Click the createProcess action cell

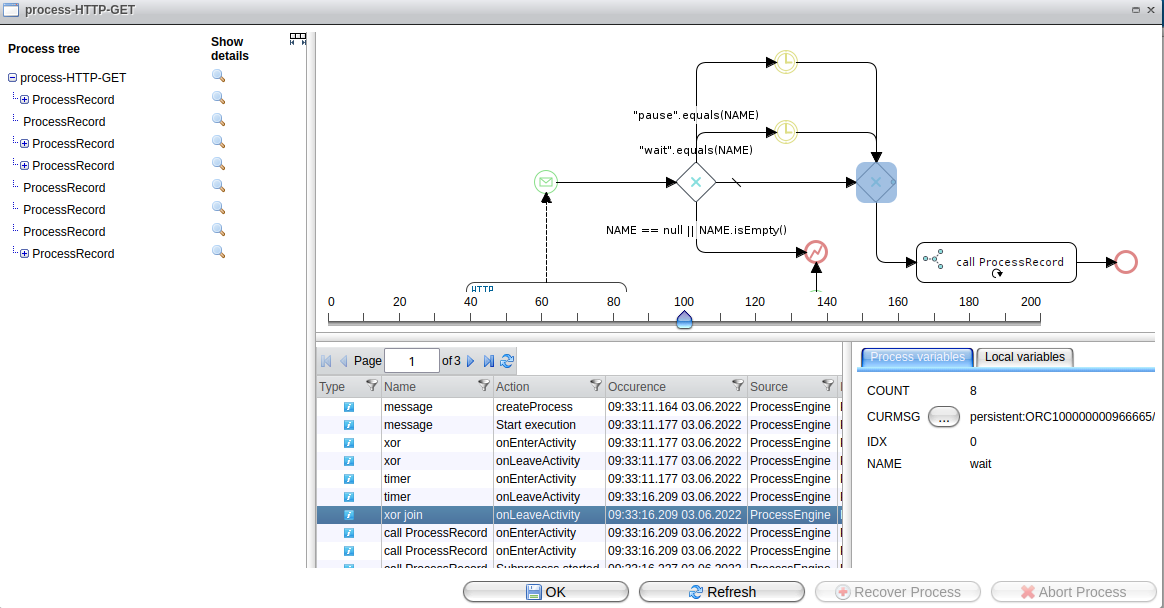click(x=534, y=407)
